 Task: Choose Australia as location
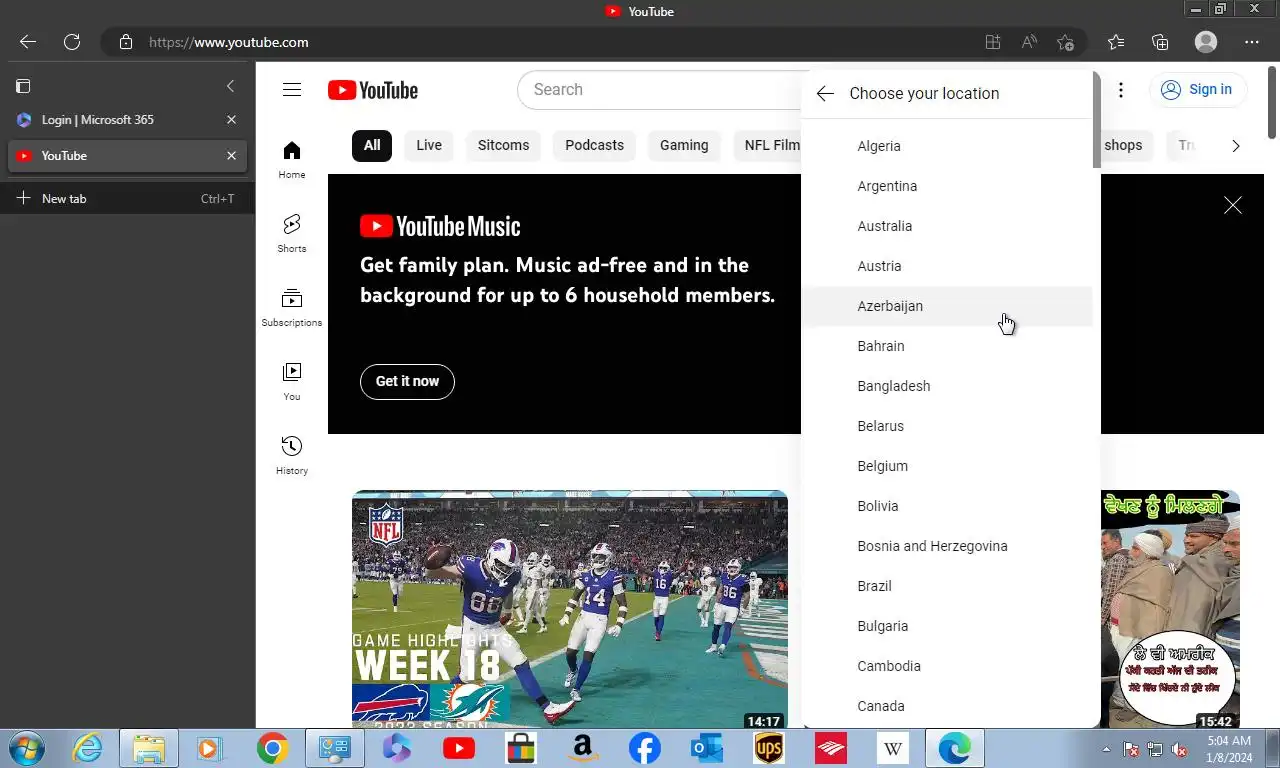[947, 226]
